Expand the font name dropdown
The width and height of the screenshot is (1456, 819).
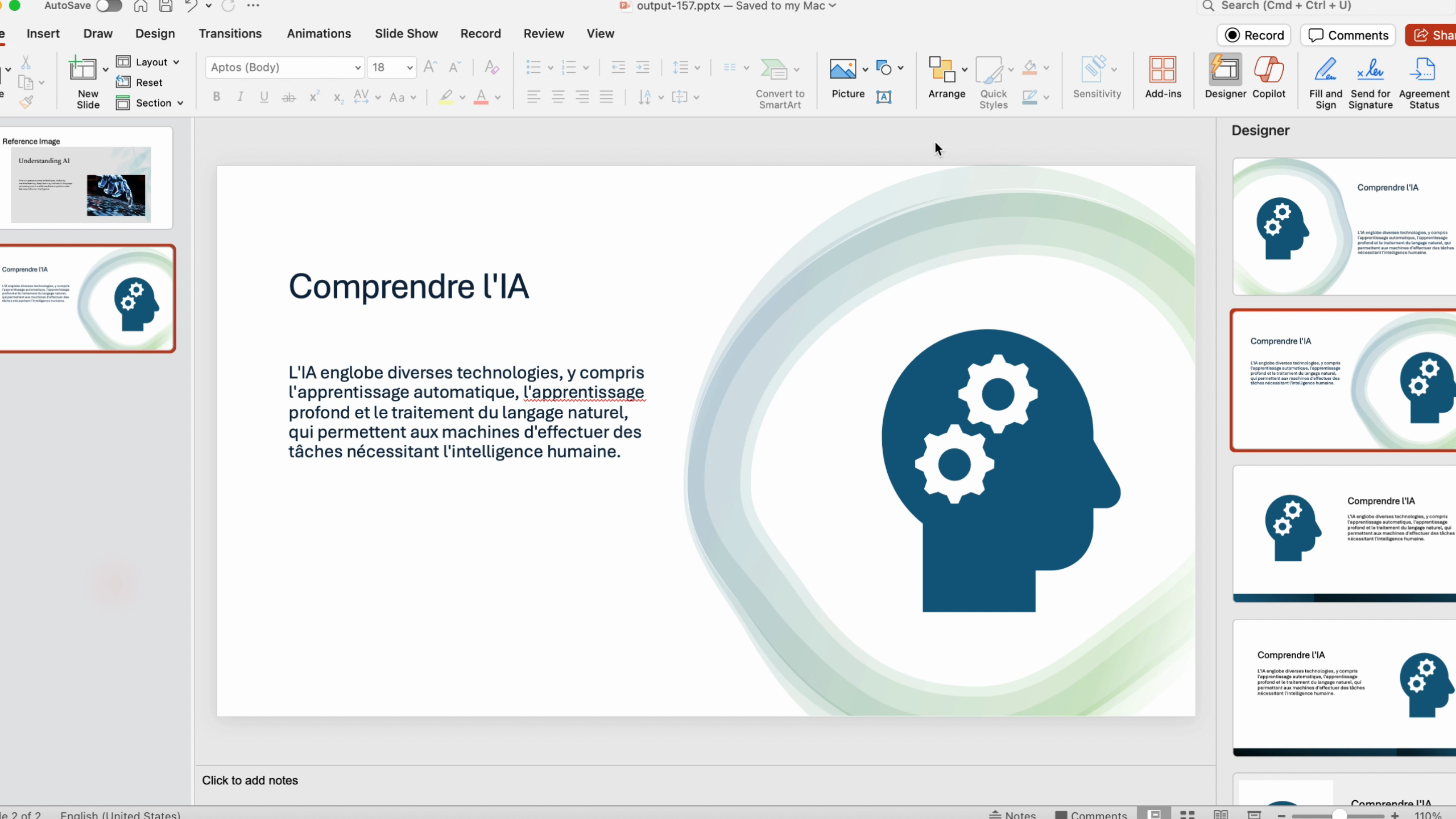(357, 68)
